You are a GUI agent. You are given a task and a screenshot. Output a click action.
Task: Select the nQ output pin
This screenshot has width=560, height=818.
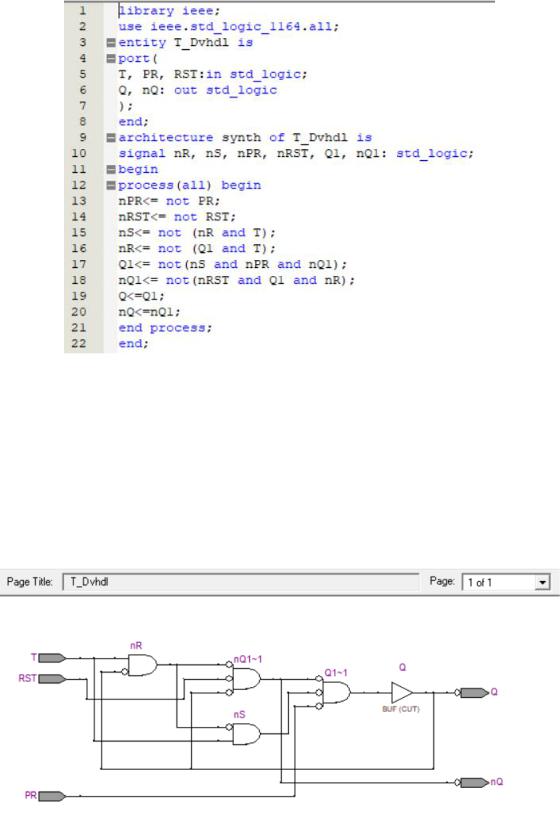[475, 783]
